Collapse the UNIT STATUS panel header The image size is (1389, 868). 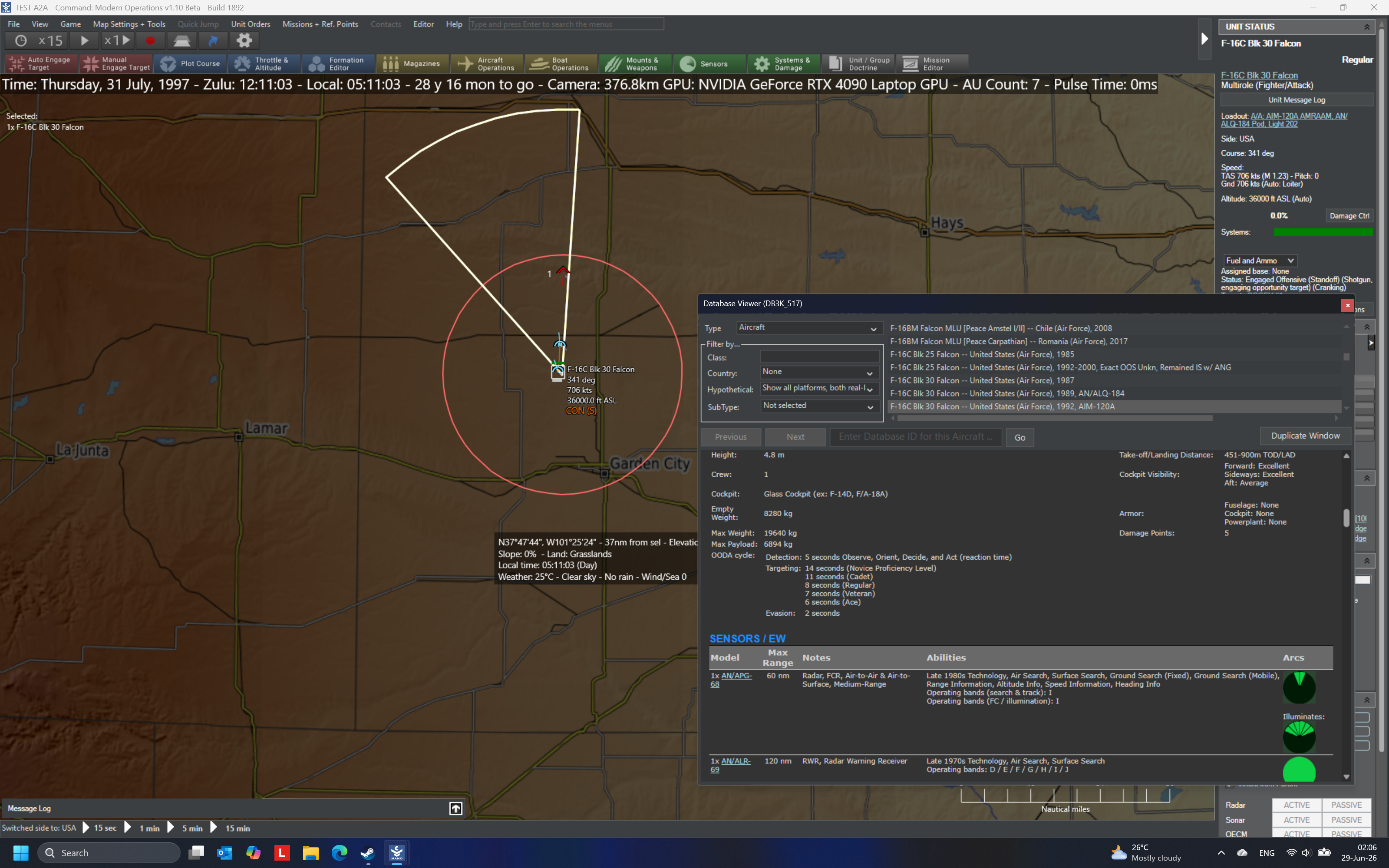pyautogui.click(x=1366, y=27)
